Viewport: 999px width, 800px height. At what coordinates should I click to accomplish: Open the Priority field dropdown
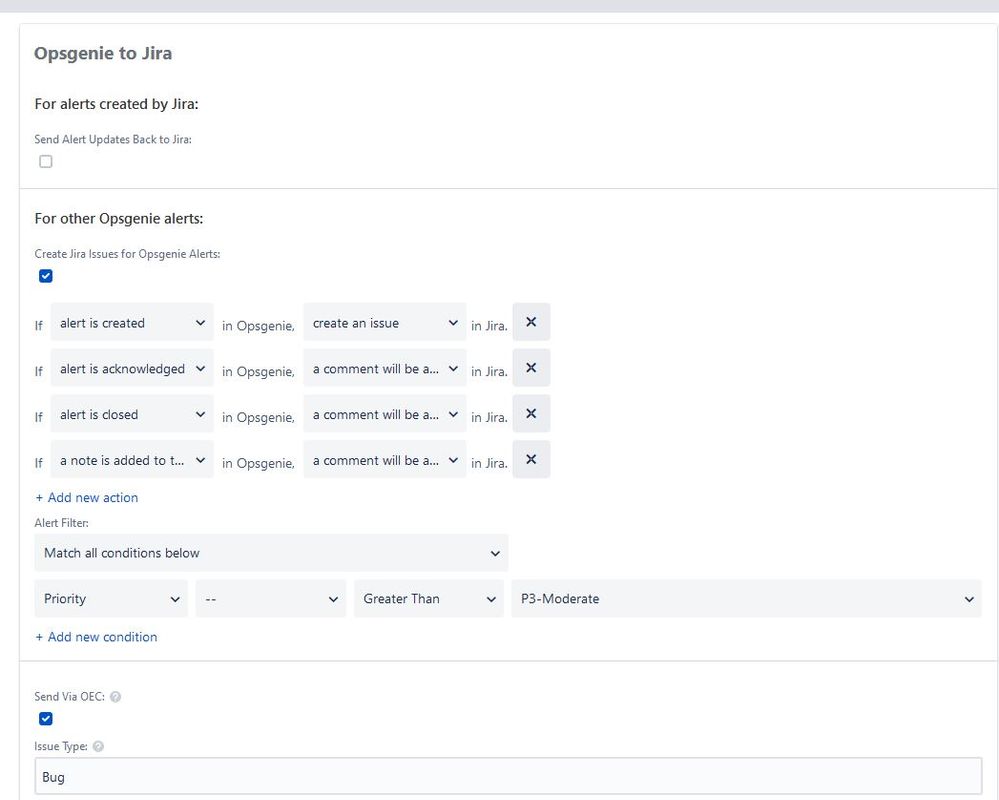(x=111, y=599)
